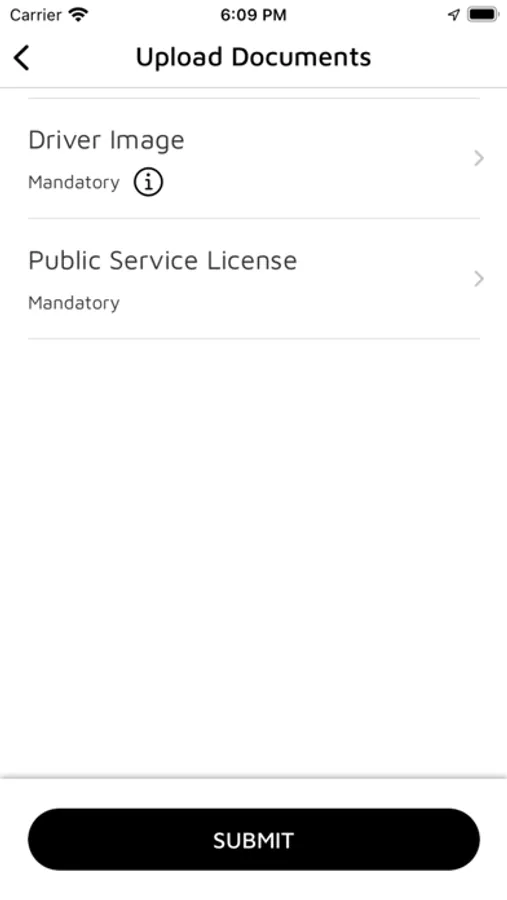Select the Public Service License entry

tap(254, 279)
